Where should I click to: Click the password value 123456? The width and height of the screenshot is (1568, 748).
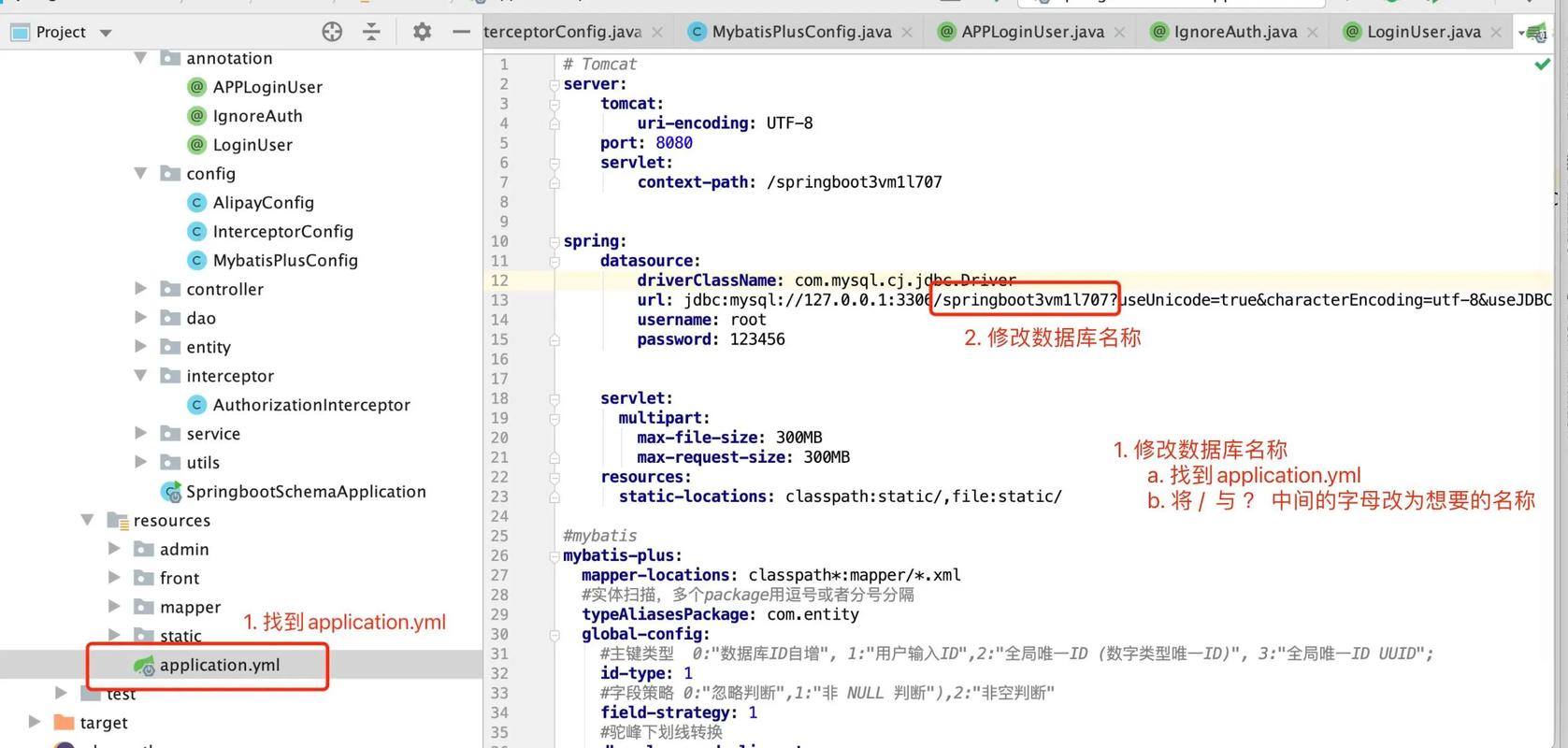click(757, 339)
